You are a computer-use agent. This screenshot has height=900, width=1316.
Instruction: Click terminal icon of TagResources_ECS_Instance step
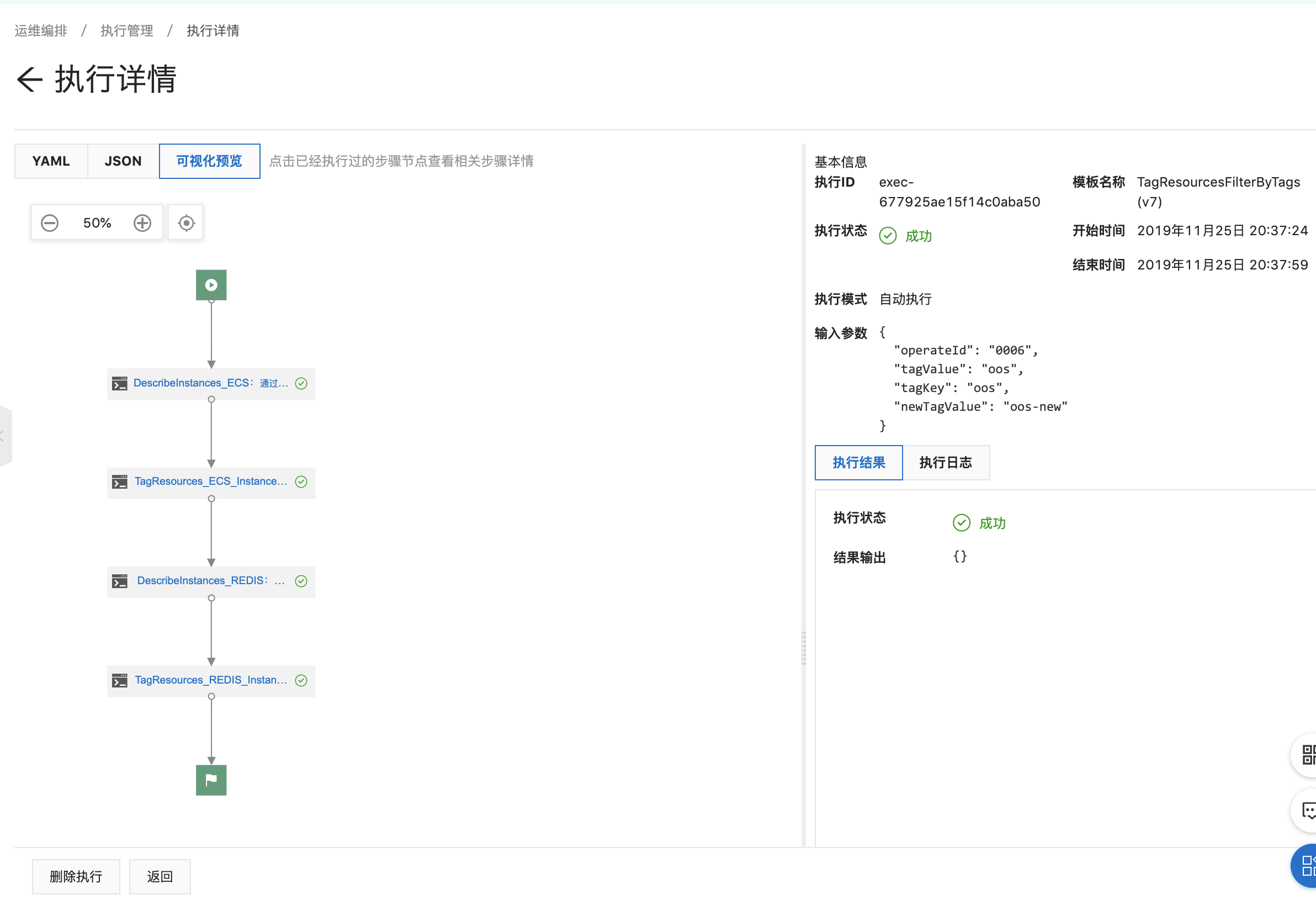tap(119, 482)
